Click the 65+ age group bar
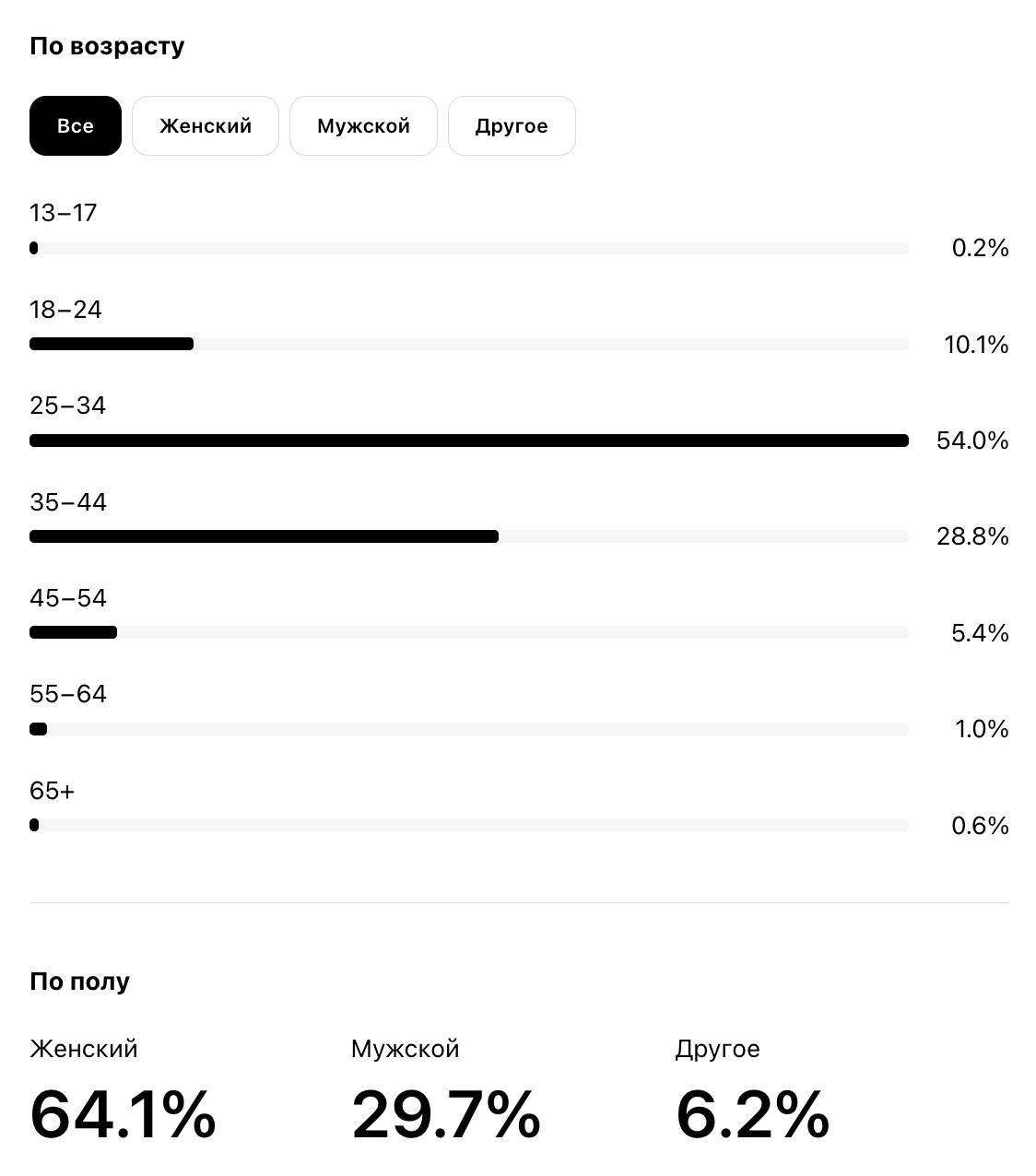 468,825
